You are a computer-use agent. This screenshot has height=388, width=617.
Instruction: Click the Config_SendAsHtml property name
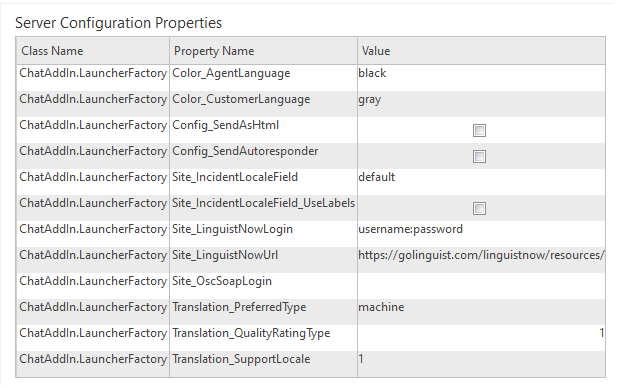[x=225, y=125]
